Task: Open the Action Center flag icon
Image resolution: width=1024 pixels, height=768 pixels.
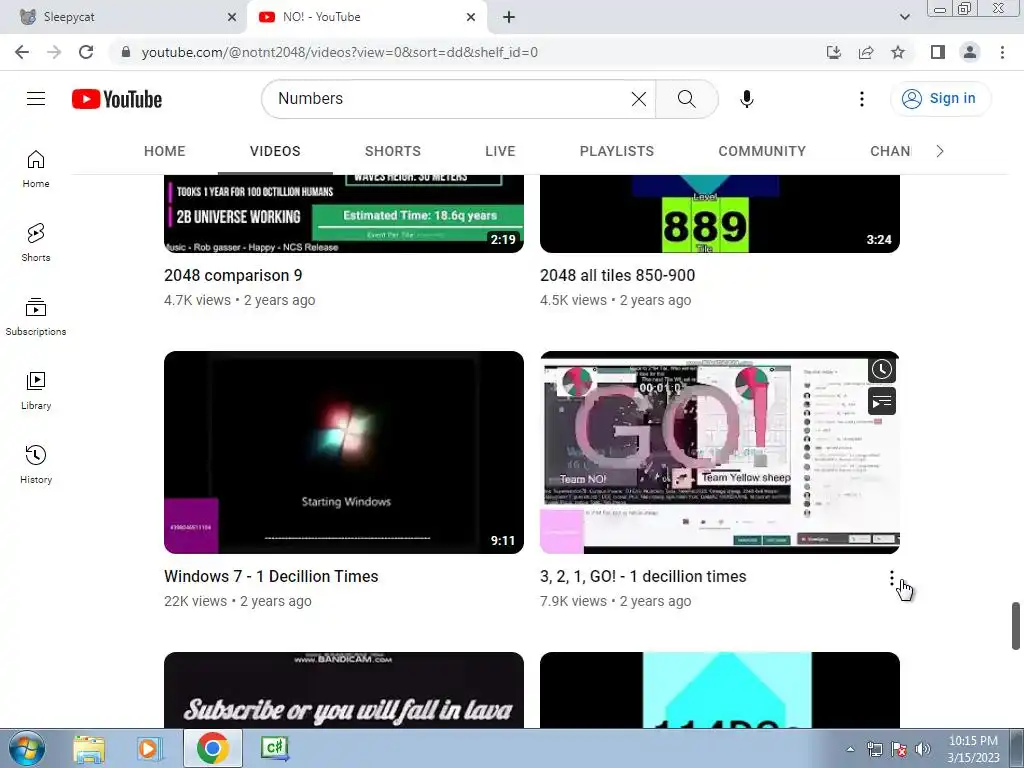Action: coord(899,749)
